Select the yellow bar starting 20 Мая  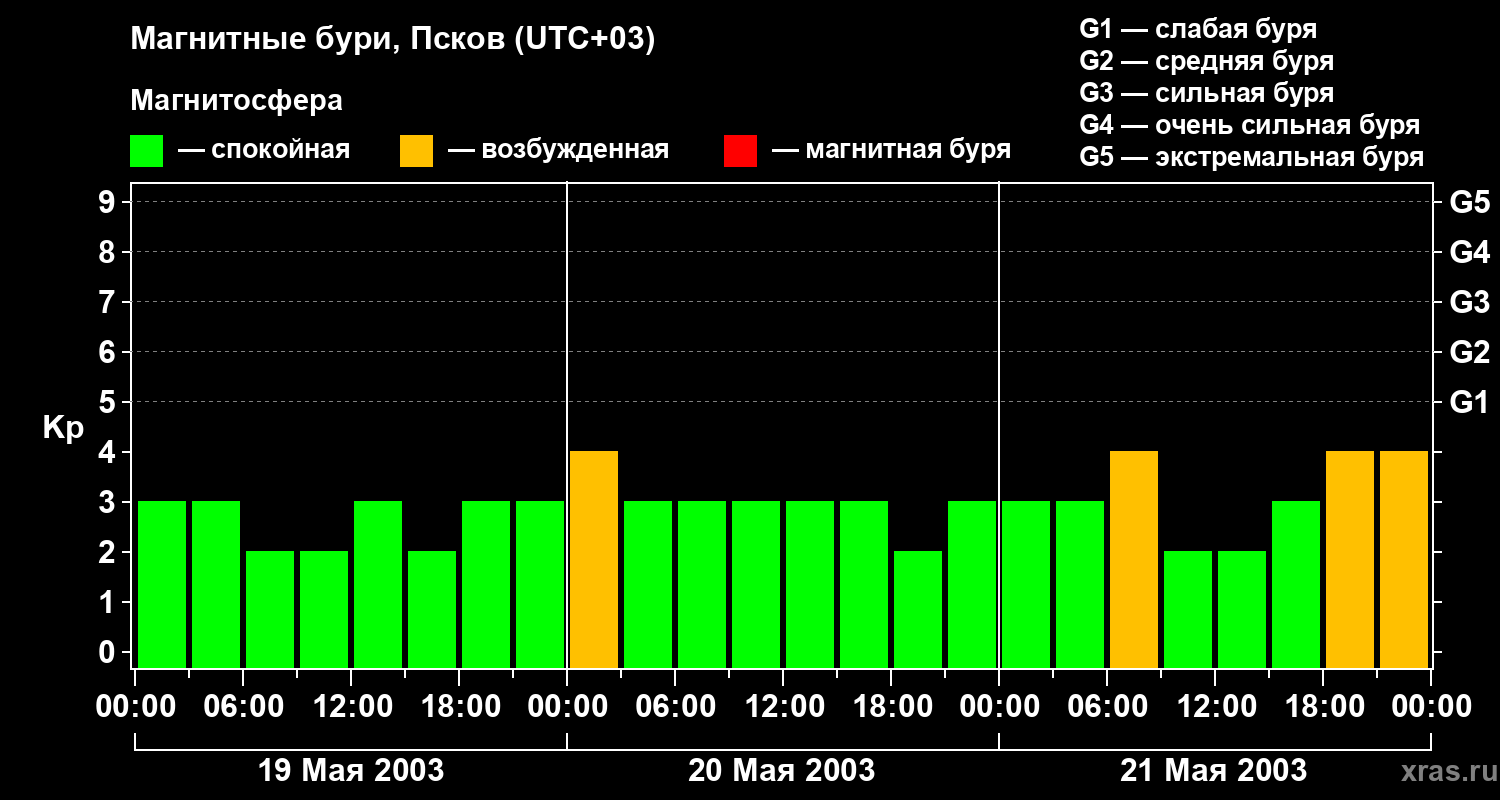[594, 559]
